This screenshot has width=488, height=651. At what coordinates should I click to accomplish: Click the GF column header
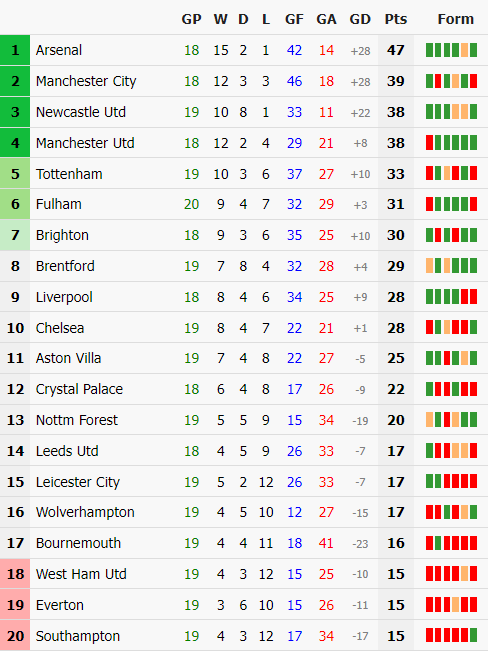pos(294,19)
